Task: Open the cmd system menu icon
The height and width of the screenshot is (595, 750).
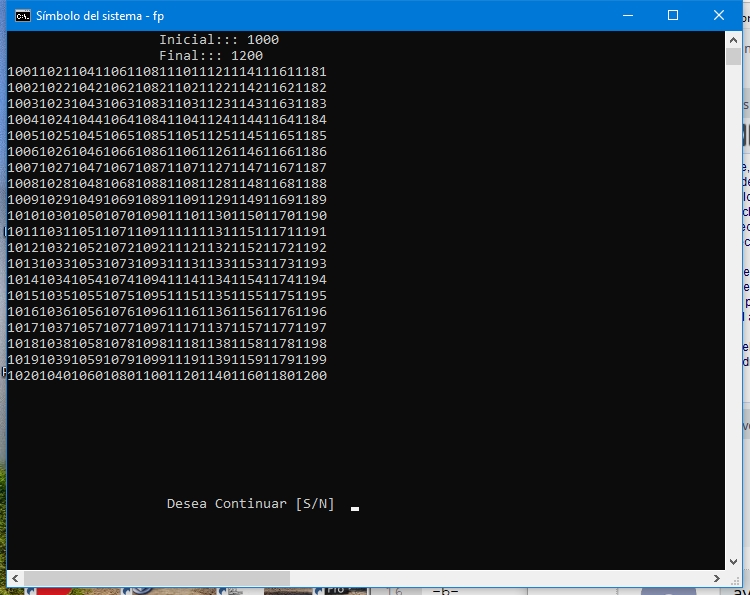Action: (x=22, y=16)
